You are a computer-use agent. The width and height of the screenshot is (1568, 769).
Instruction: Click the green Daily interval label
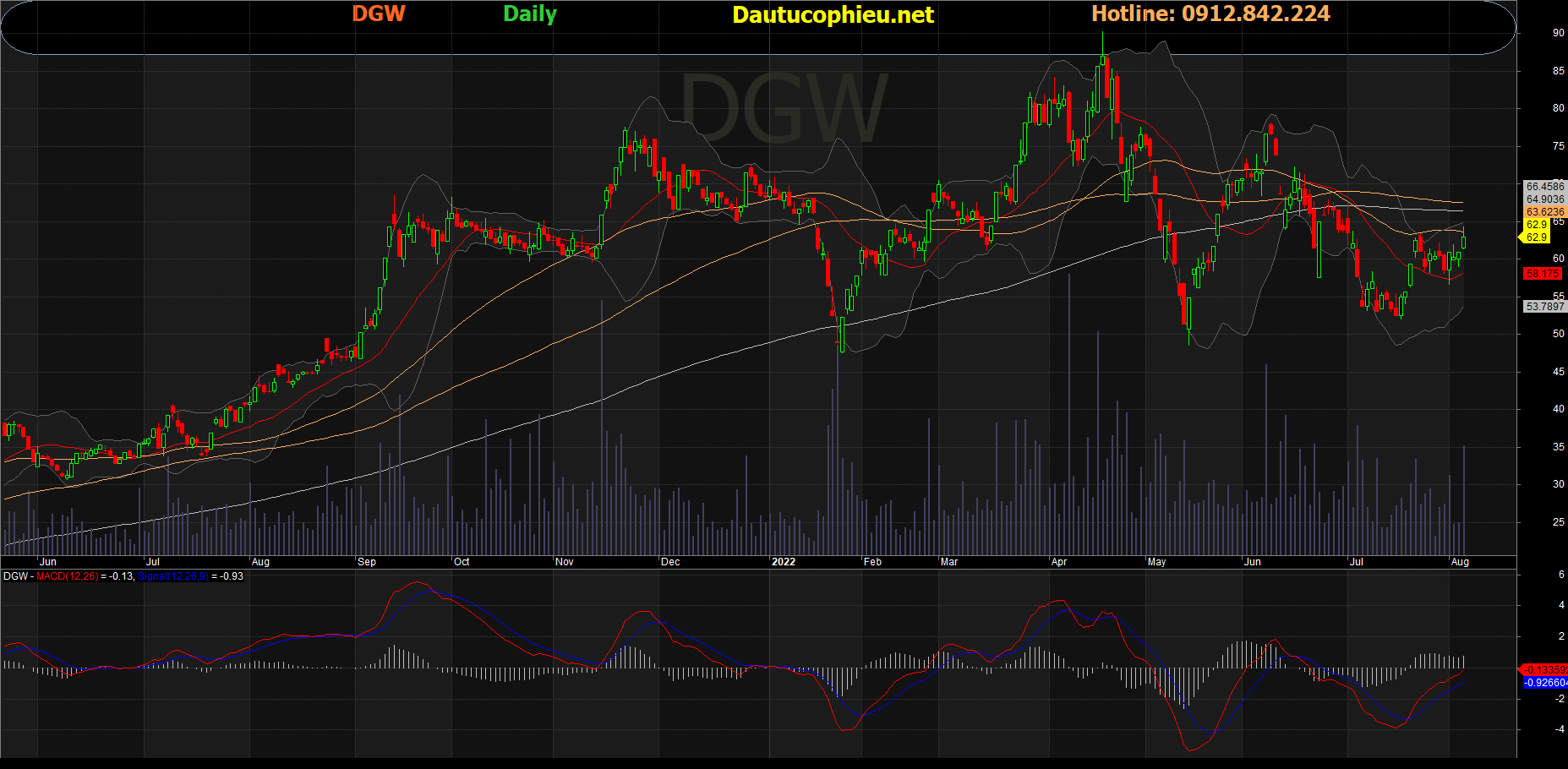[x=530, y=14]
